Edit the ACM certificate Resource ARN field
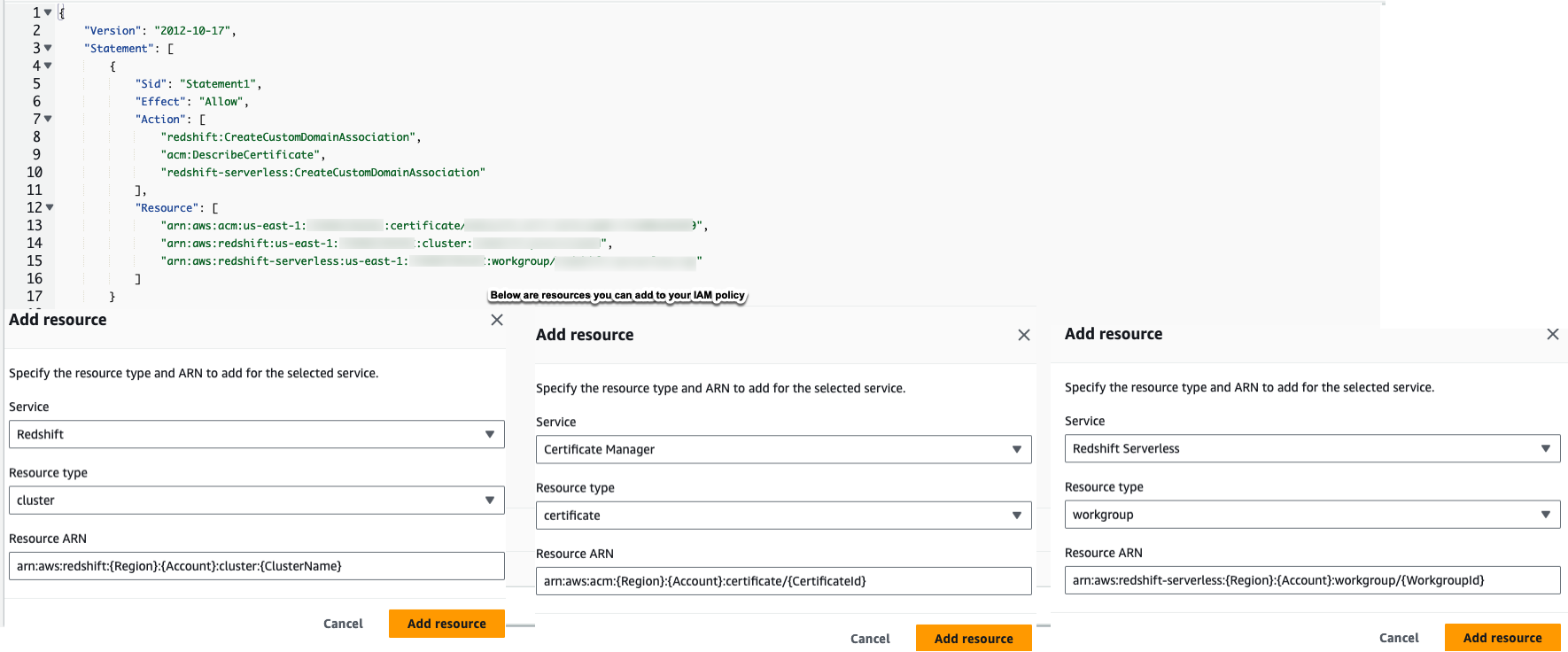 [x=784, y=581]
